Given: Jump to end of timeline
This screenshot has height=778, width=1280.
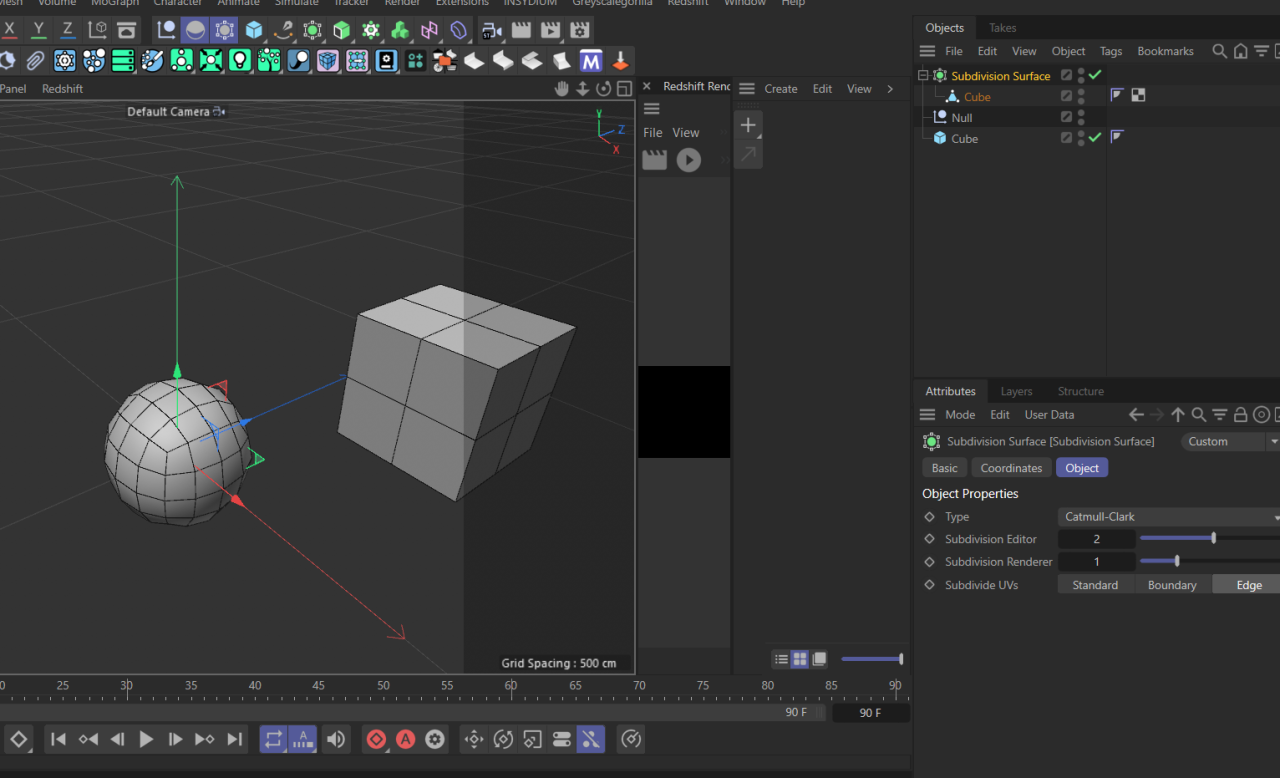Looking at the screenshot, I should (x=234, y=739).
